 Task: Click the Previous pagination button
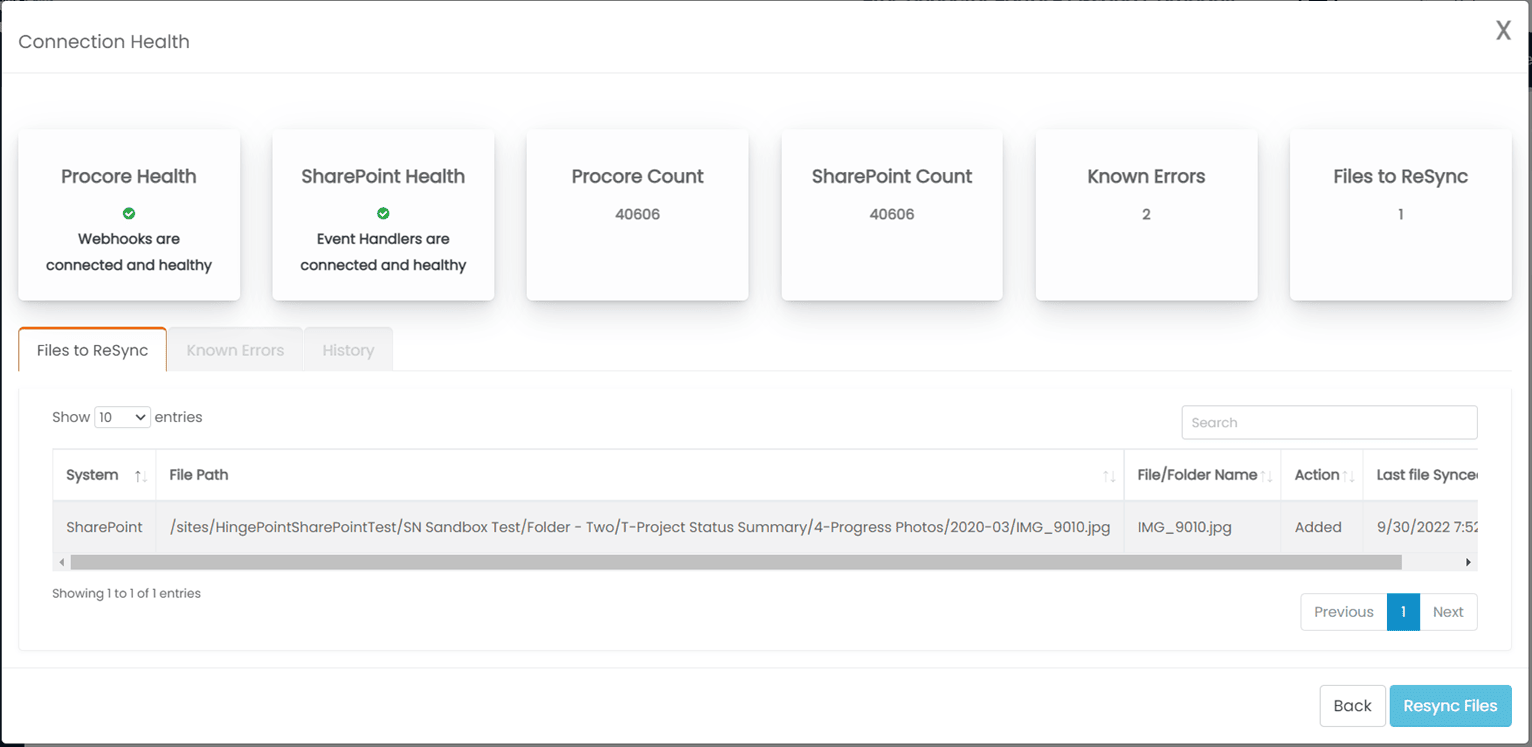pyautogui.click(x=1343, y=611)
